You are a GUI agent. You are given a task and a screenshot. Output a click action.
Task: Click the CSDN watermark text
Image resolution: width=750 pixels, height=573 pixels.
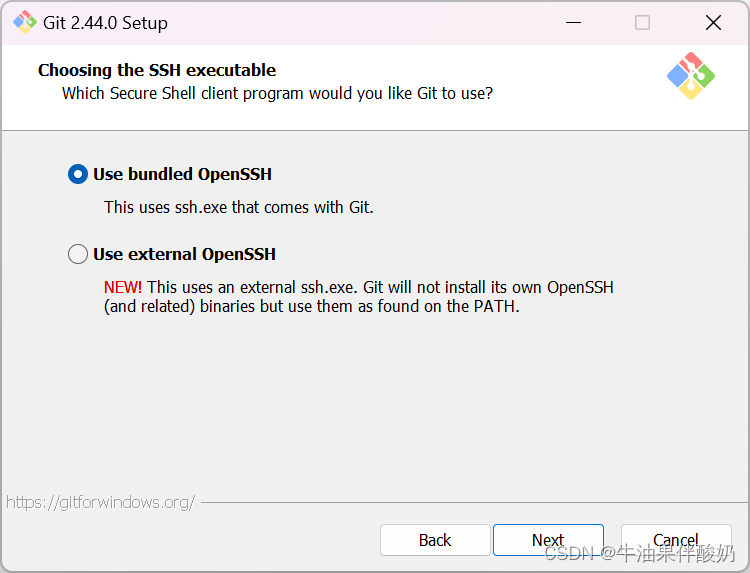coord(640,553)
